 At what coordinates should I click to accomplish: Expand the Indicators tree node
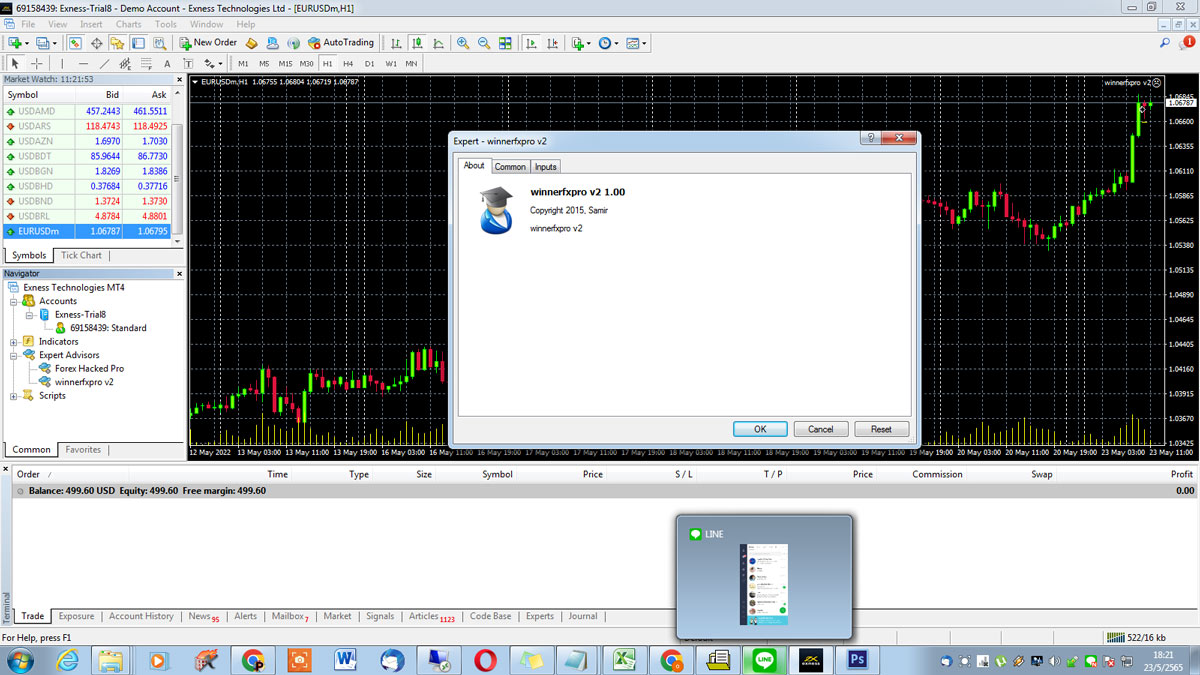(x=14, y=342)
